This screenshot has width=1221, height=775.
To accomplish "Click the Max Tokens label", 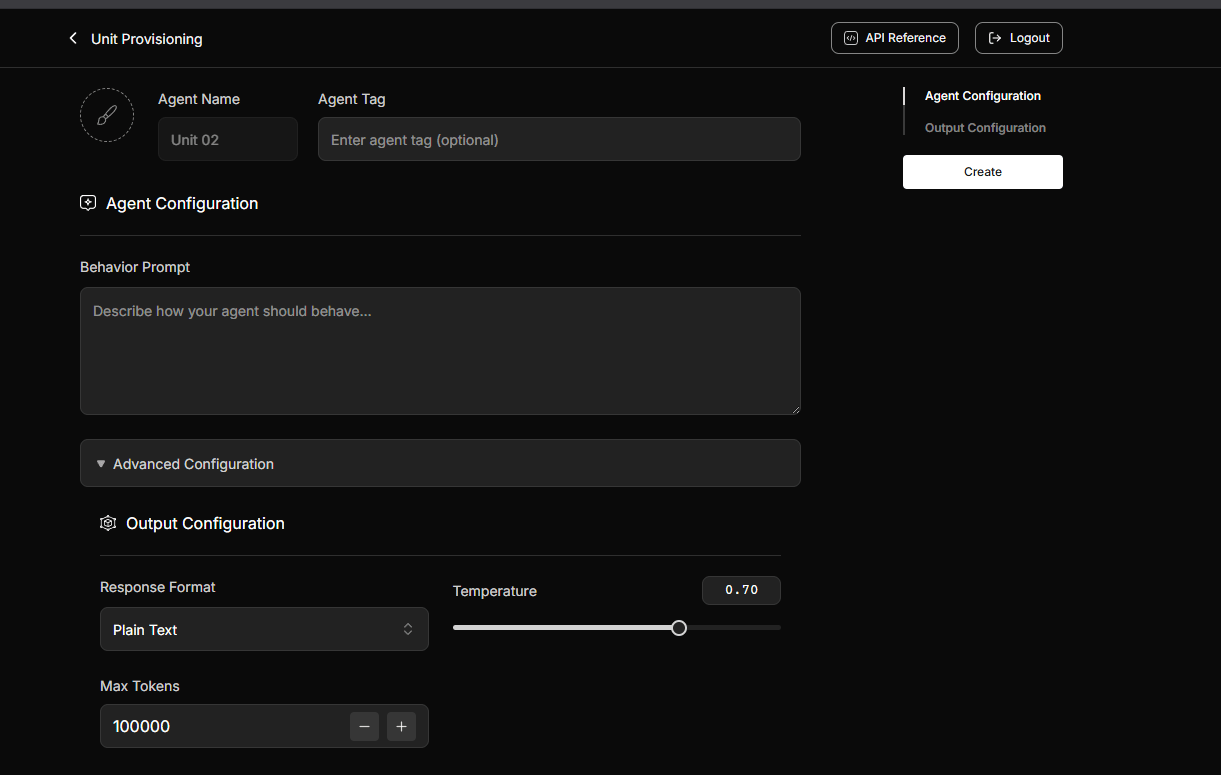I will click(x=140, y=686).
